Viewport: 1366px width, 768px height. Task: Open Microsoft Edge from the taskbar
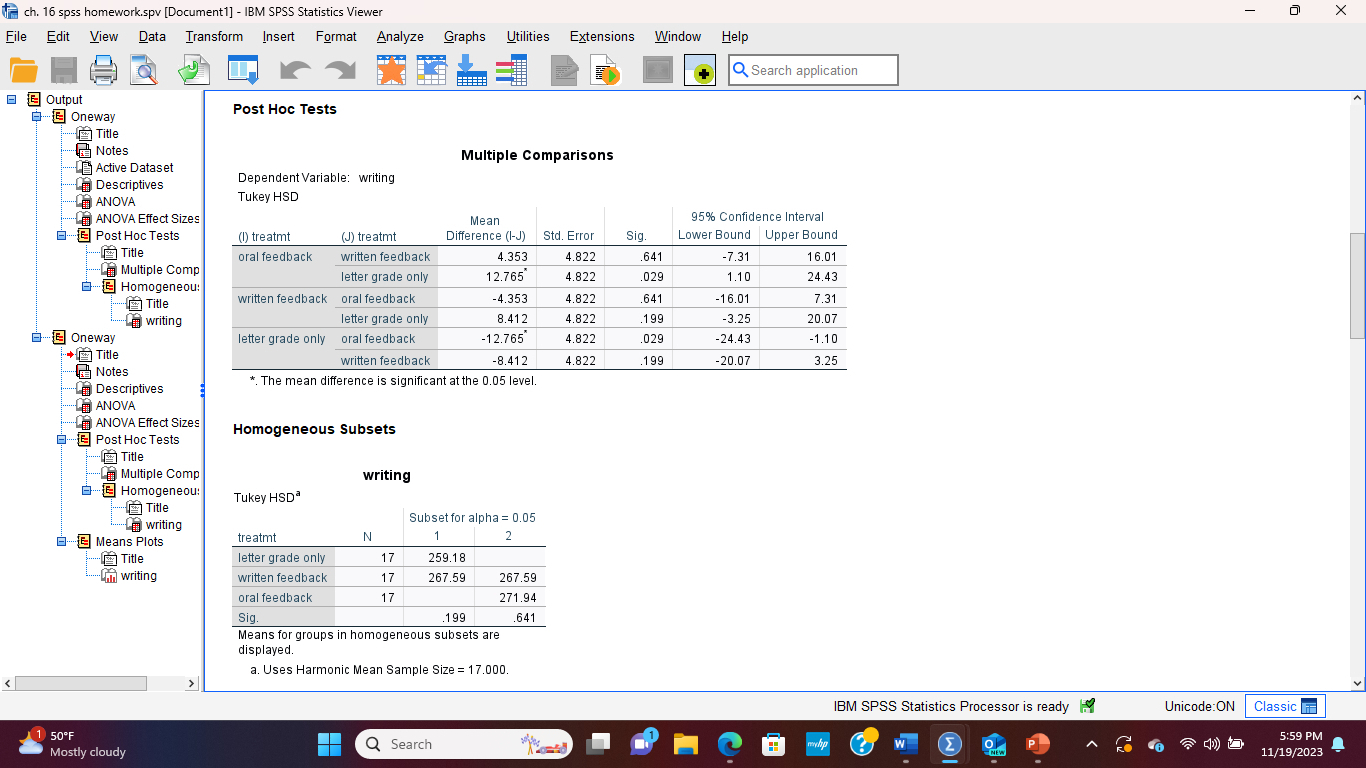point(730,744)
